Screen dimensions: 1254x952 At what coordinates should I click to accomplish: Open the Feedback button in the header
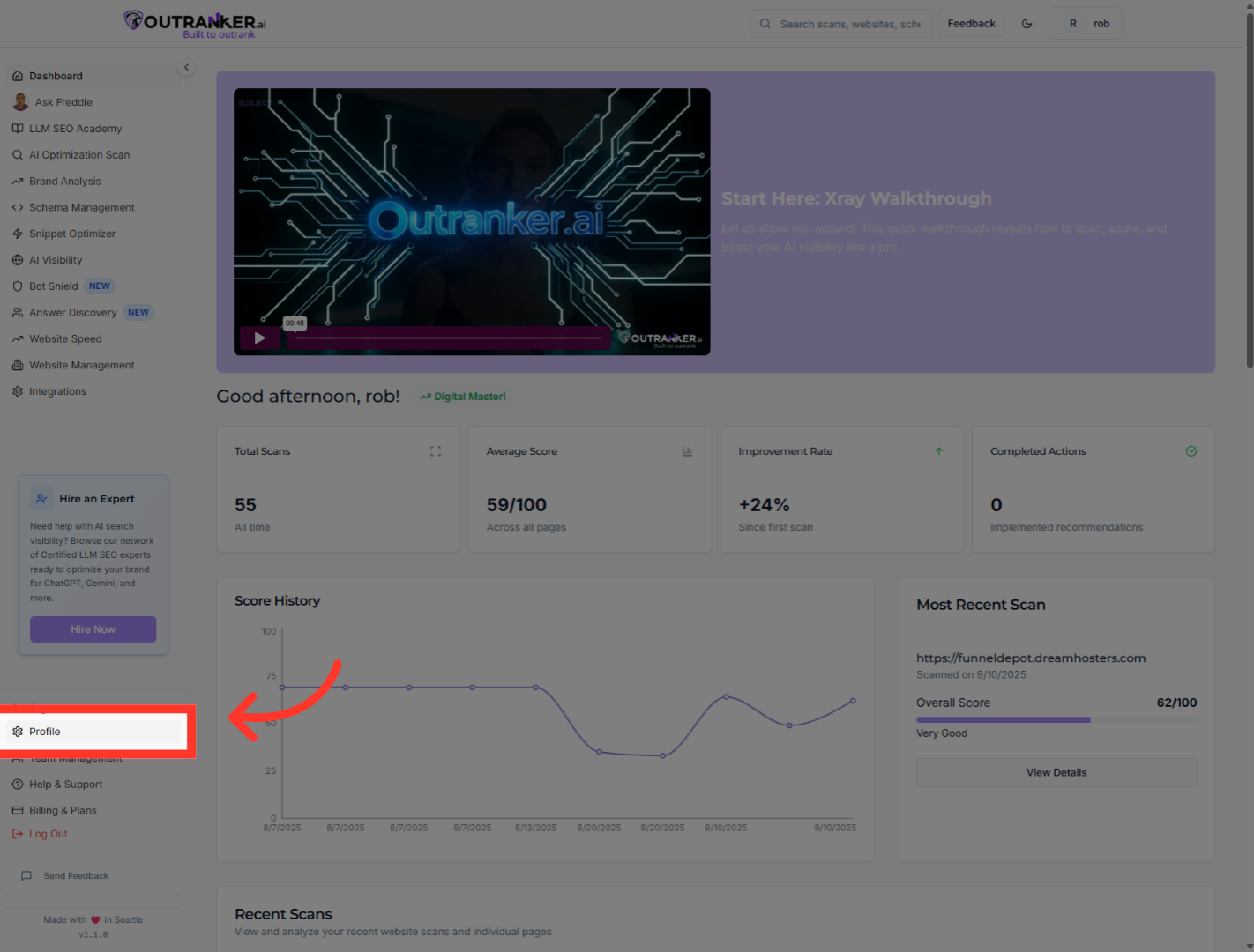click(x=971, y=24)
